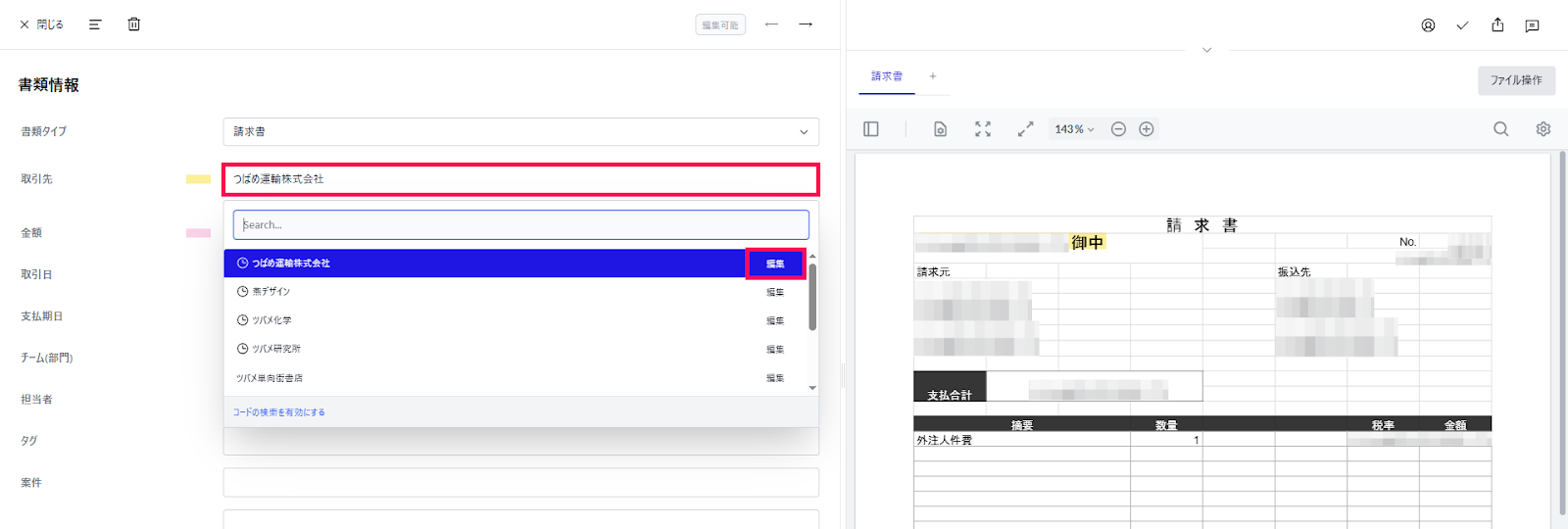The width and height of the screenshot is (1568, 529).
Task: Click the list scrollbar down arrow
Action: coord(812,388)
